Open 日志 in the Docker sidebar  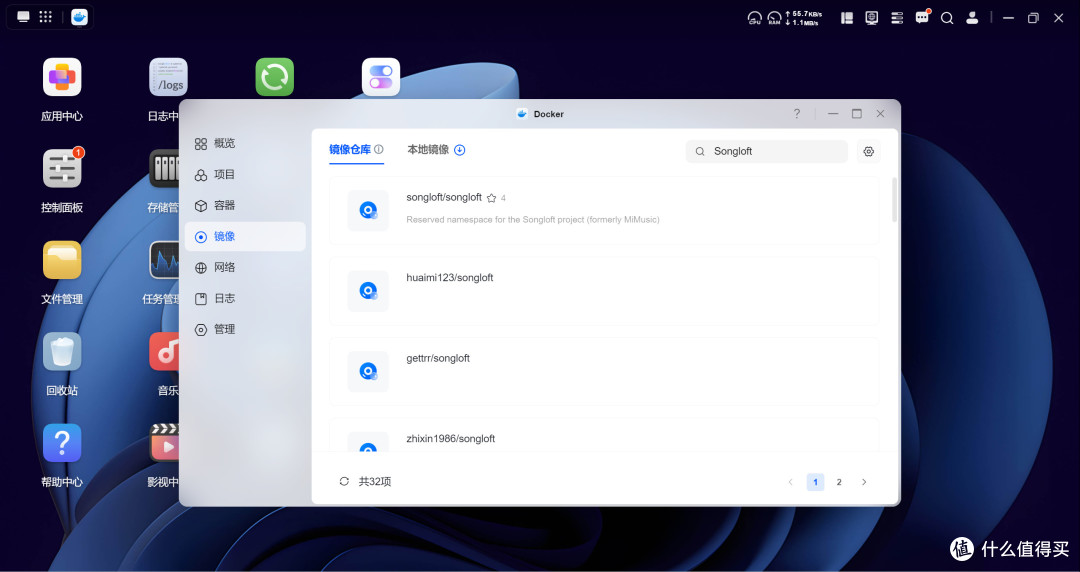pos(245,298)
